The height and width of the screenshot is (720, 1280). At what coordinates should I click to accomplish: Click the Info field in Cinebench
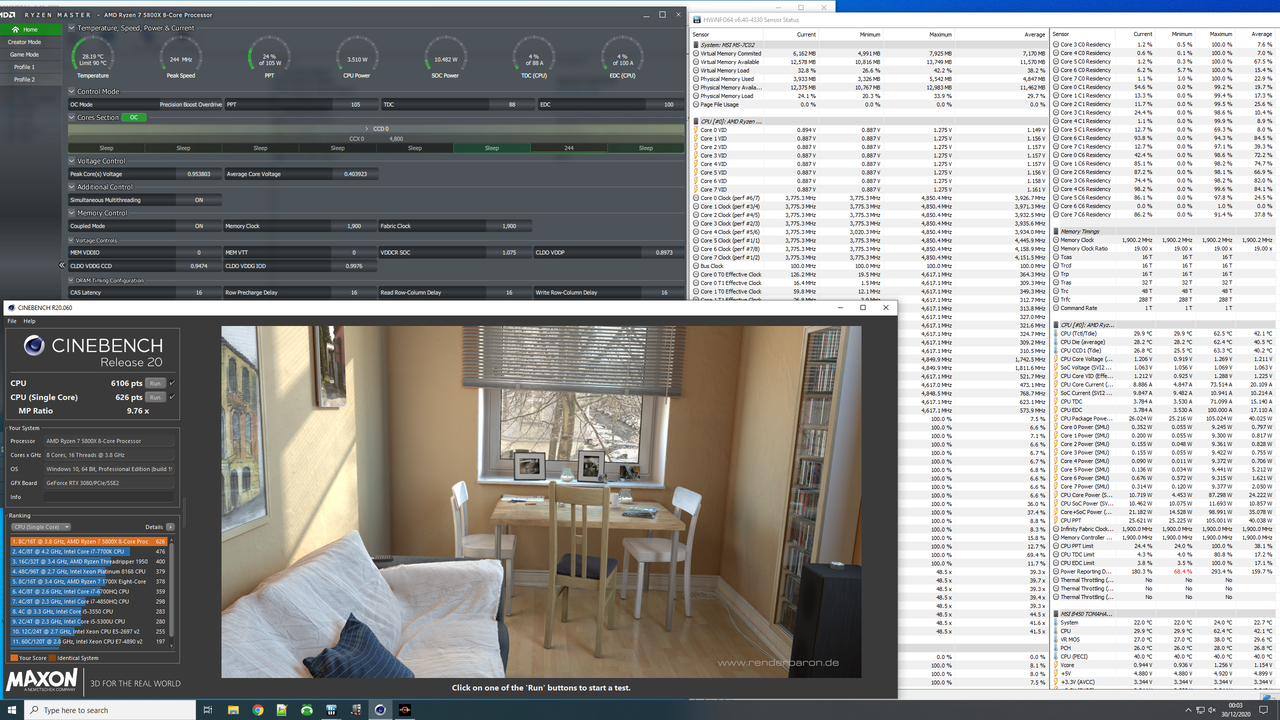(x=108, y=497)
